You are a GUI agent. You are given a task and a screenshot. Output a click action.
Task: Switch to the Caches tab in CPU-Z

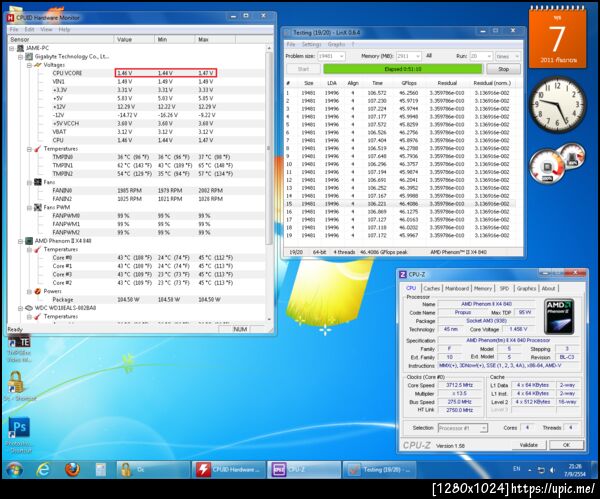pyautogui.click(x=432, y=288)
